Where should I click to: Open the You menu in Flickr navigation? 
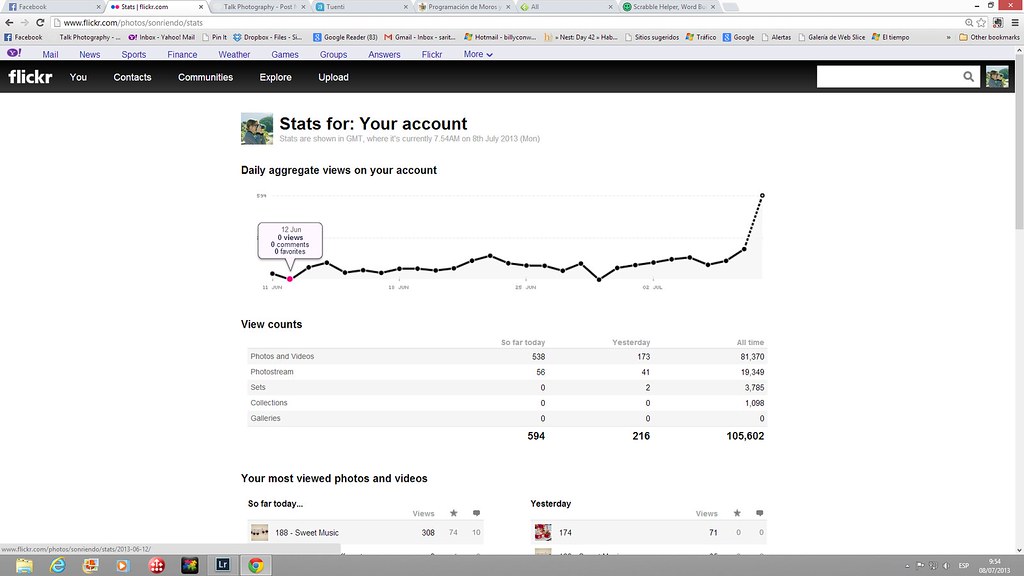pos(78,77)
